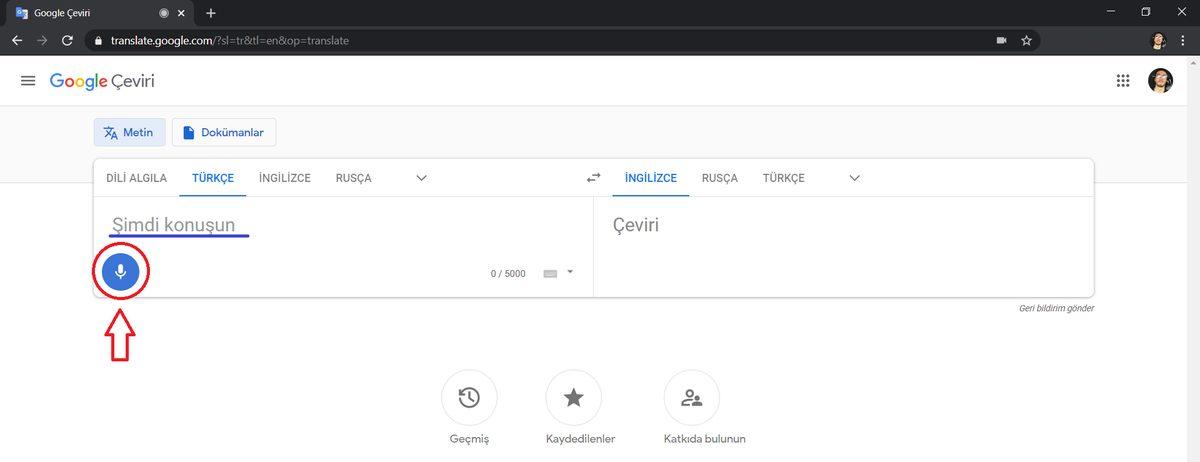Viewport: 1200px width, 462px height.
Task: Swap source and target languages
Action: point(593,178)
